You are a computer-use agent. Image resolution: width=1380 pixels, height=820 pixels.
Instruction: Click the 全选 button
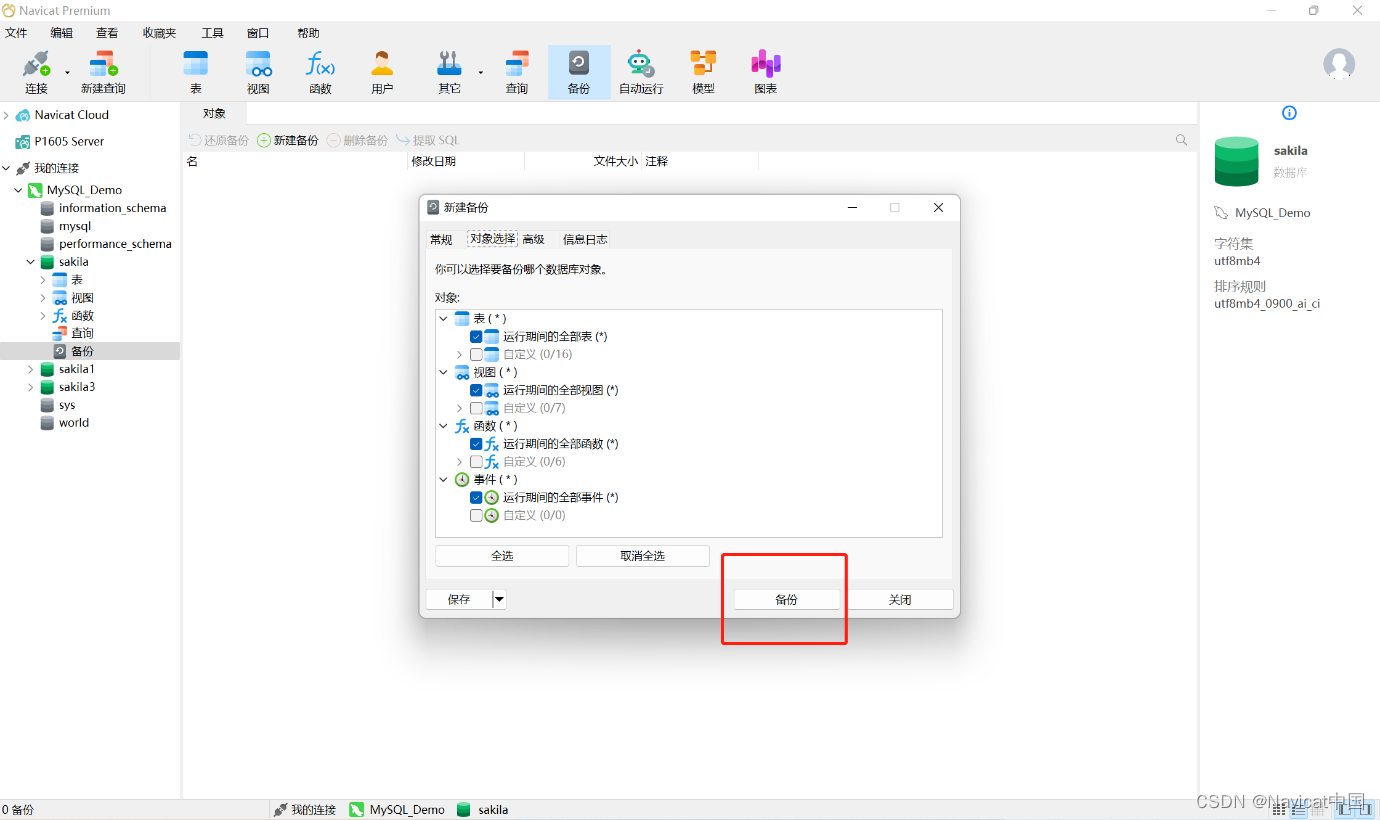(502, 556)
